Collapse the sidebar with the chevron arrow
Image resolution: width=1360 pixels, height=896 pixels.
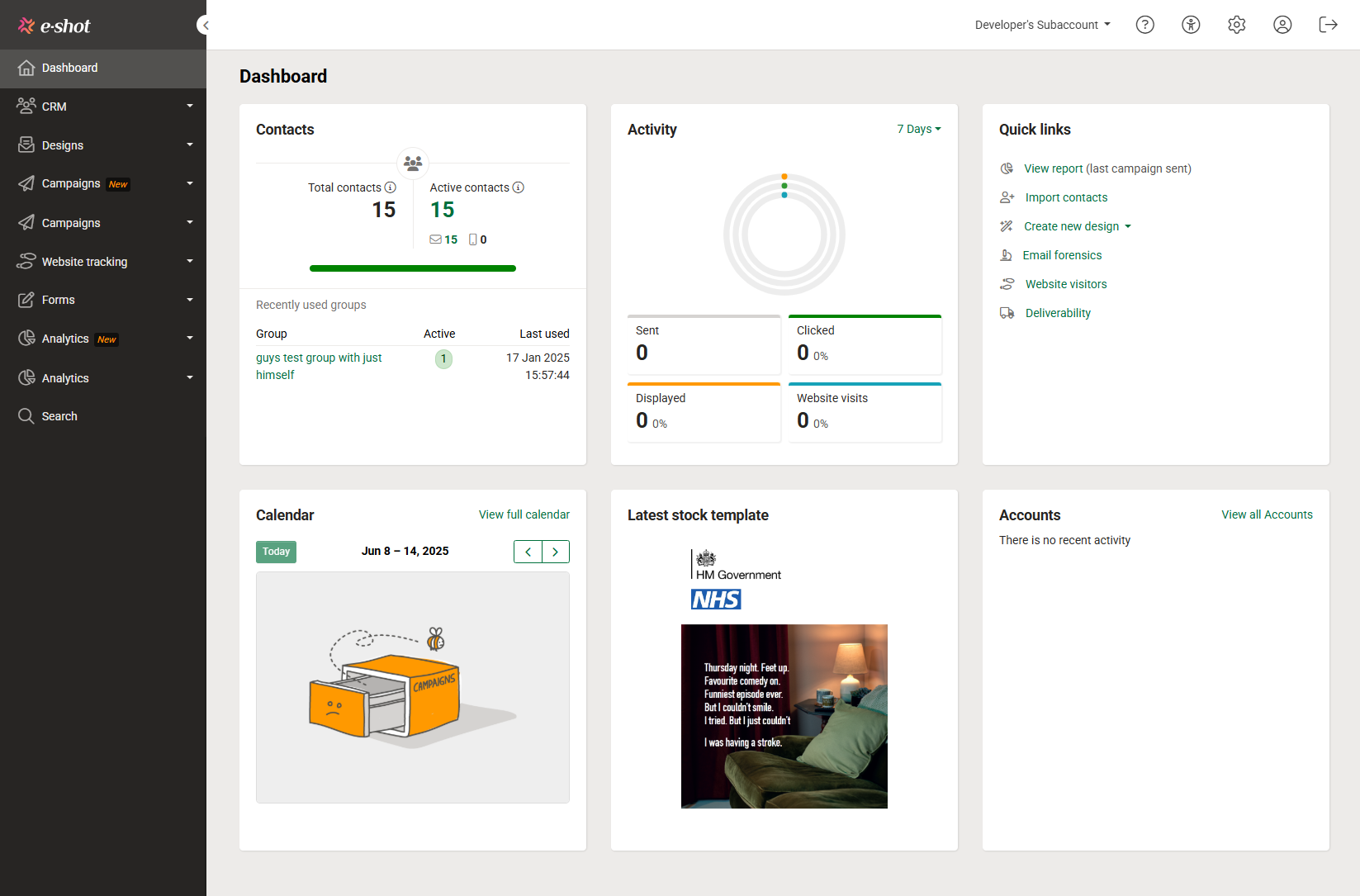204,25
